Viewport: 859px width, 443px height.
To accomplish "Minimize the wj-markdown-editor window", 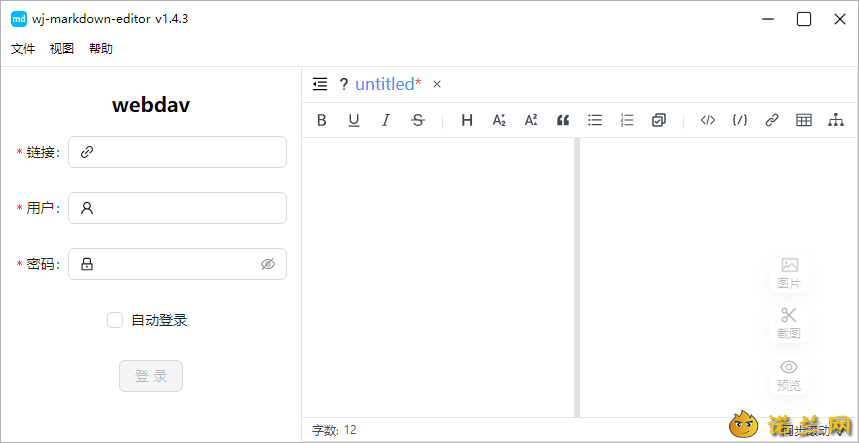I will coord(768,19).
